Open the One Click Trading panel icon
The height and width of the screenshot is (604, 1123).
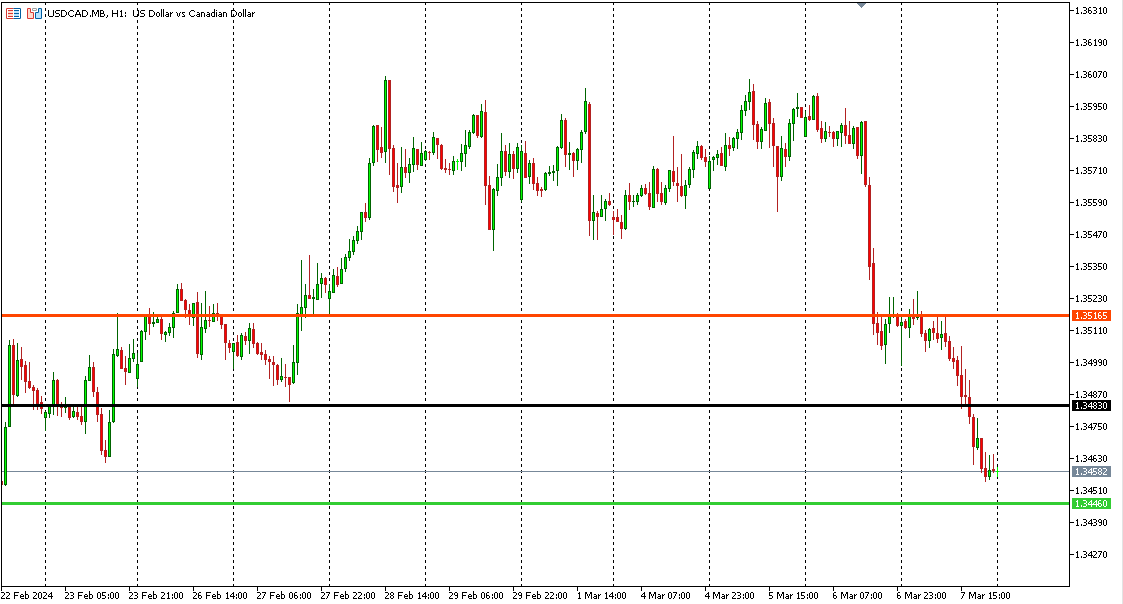(34, 14)
